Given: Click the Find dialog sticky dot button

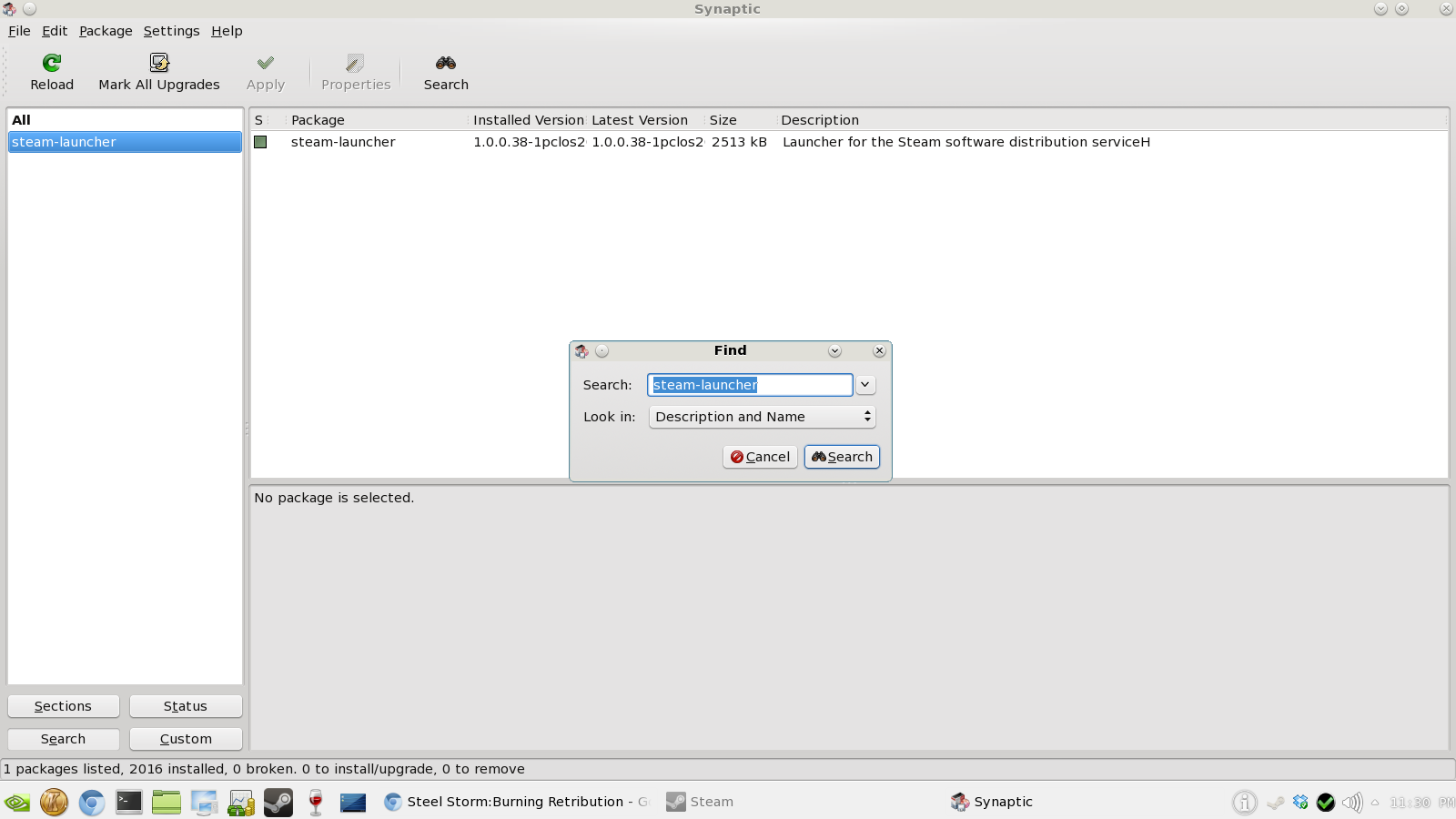Looking at the screenshot, I should 602,351.
